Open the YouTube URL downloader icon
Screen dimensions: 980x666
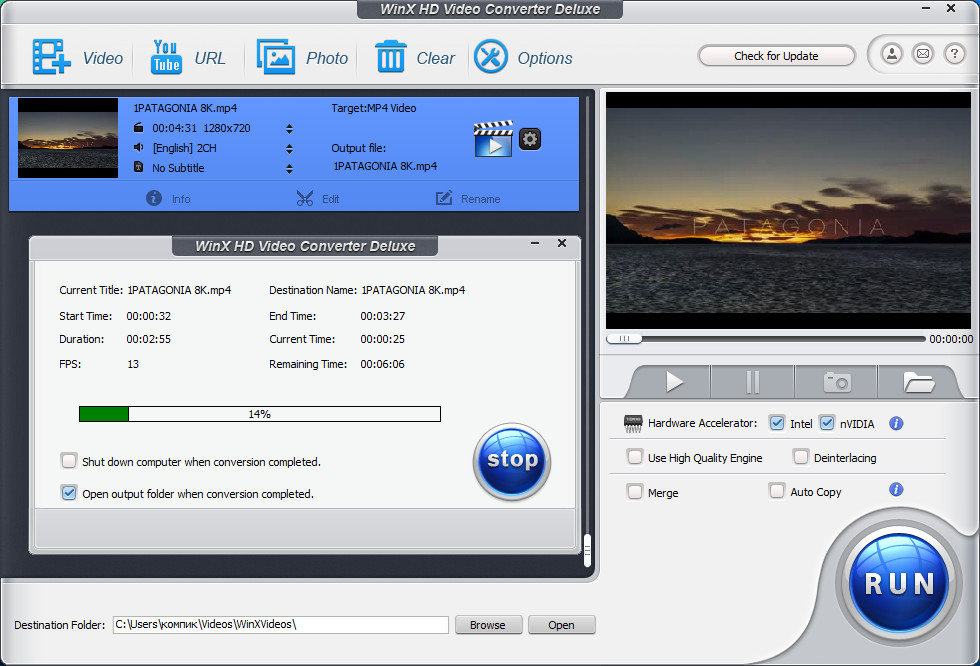tap(166, 57)
